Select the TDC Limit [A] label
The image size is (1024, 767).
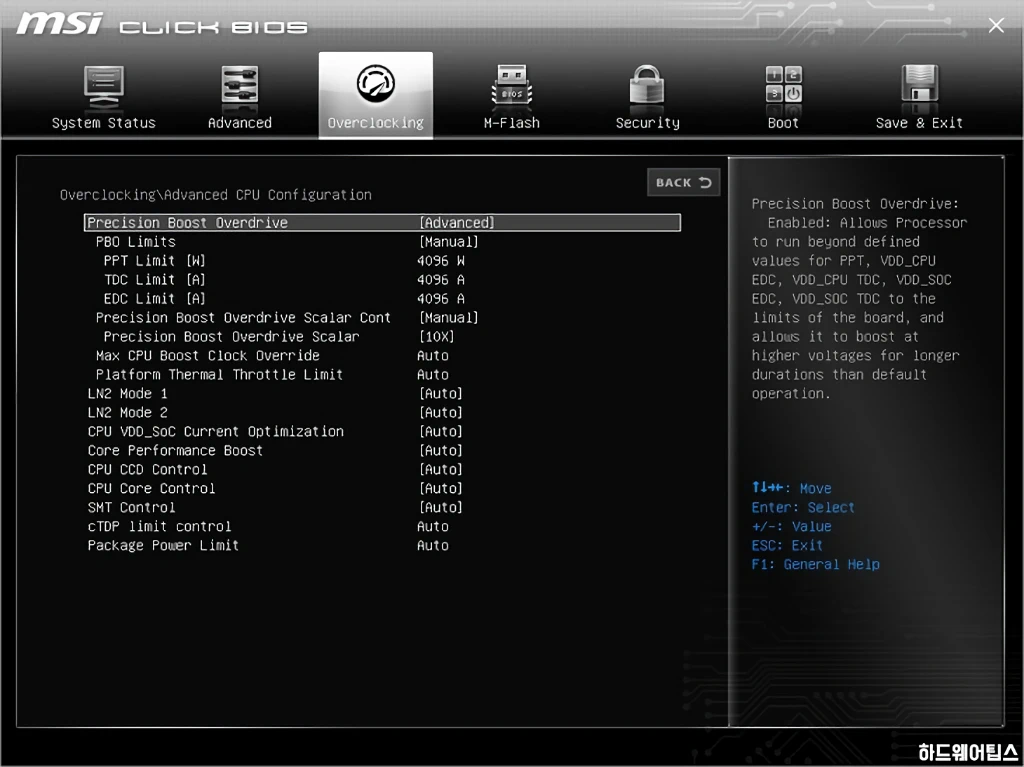pos(155,280)
